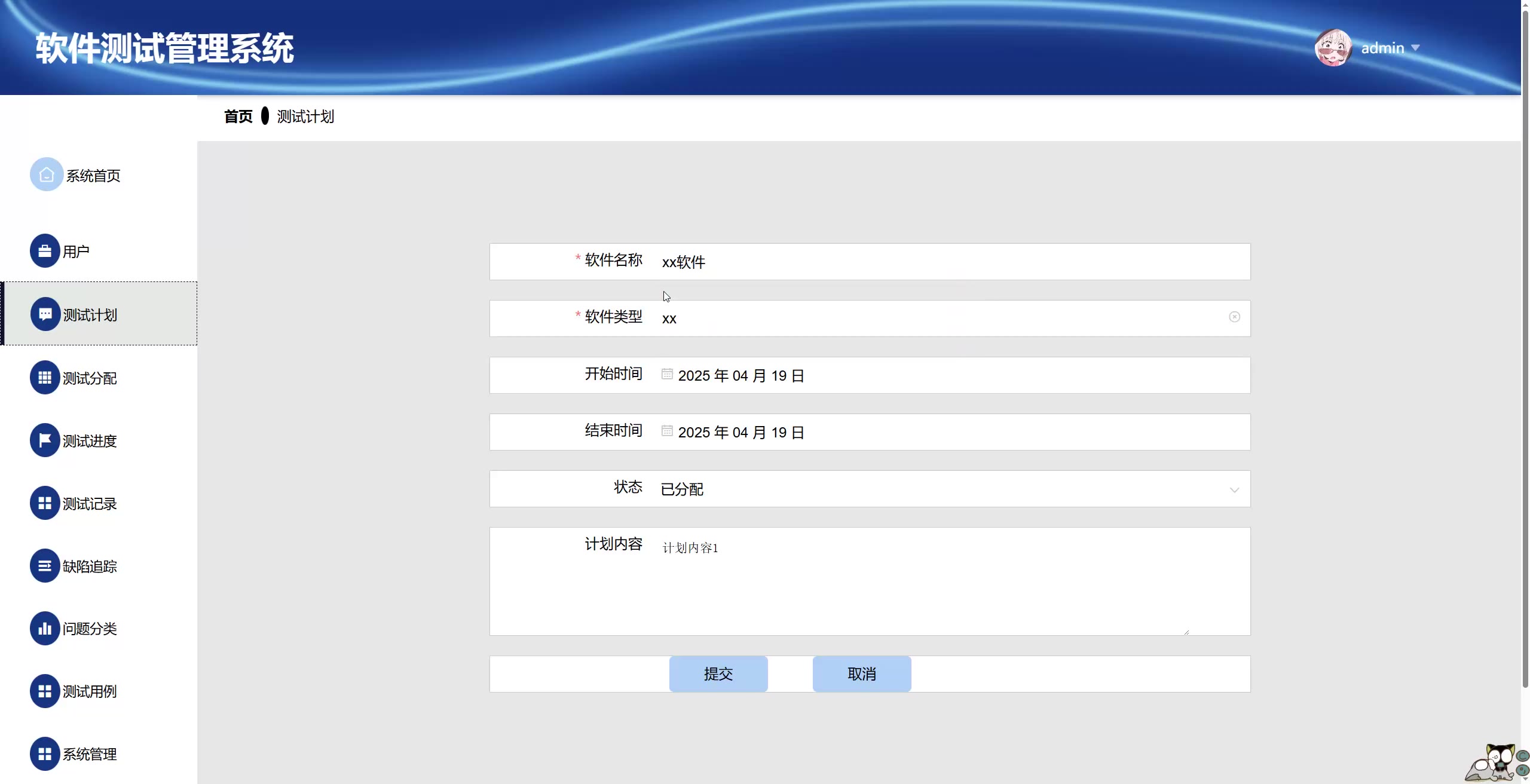Viewport: 1530px width, 784px height.
Task: Expand the 系统管理 sidebar menu
Action: [x=90, y=754]
